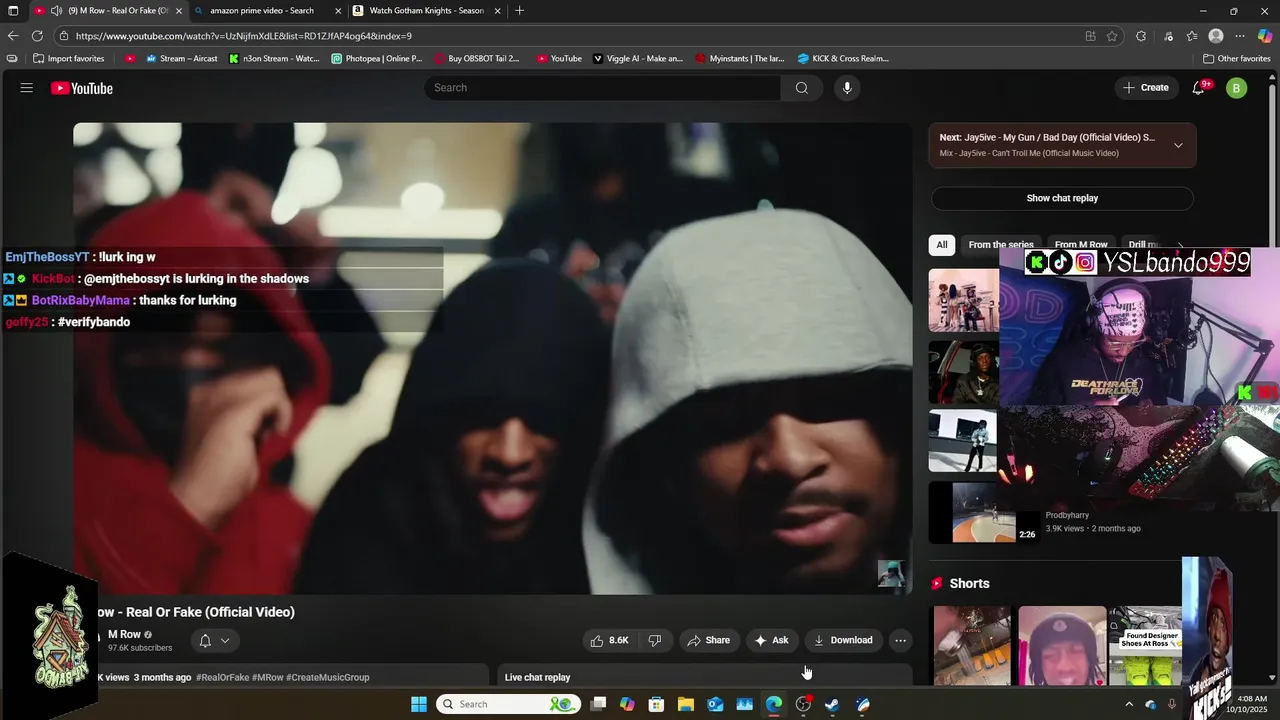The image size is (1280, 720).
Task: Open n3on Stream bookmark
Action: [273, 58]
